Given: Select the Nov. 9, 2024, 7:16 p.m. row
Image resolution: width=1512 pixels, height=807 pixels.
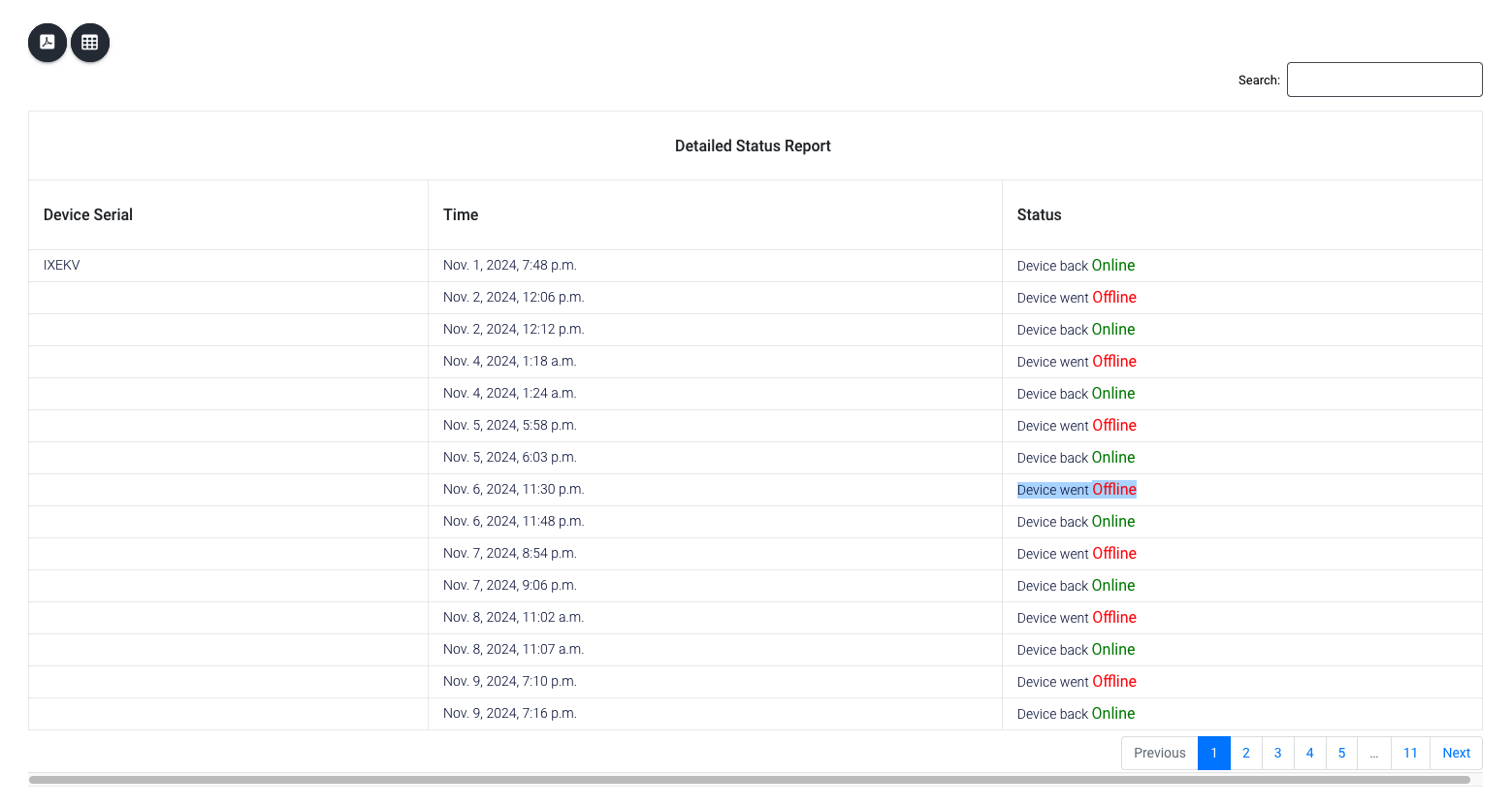Looking at the screenshot, I should 509,714.
